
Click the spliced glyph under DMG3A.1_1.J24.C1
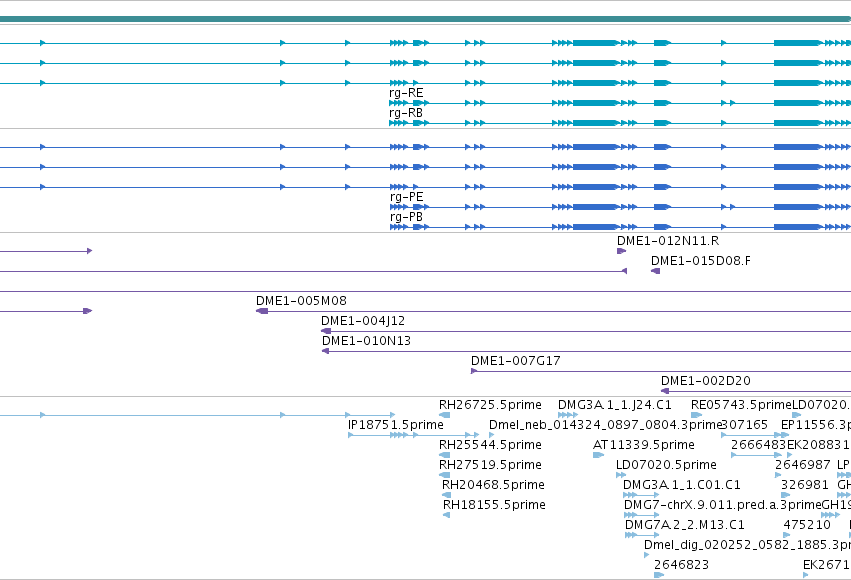(568, 415)
